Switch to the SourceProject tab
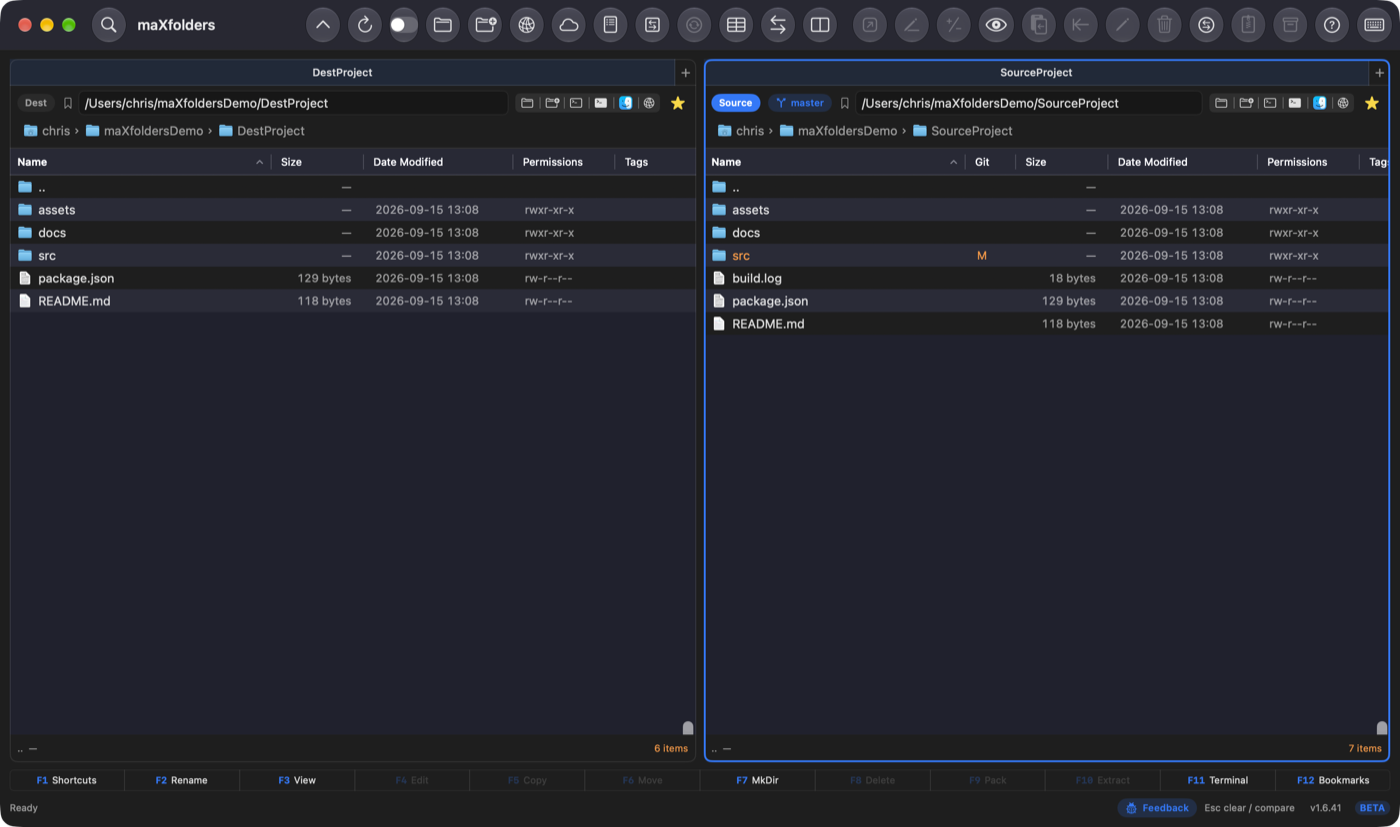 tap(1036, 72)
